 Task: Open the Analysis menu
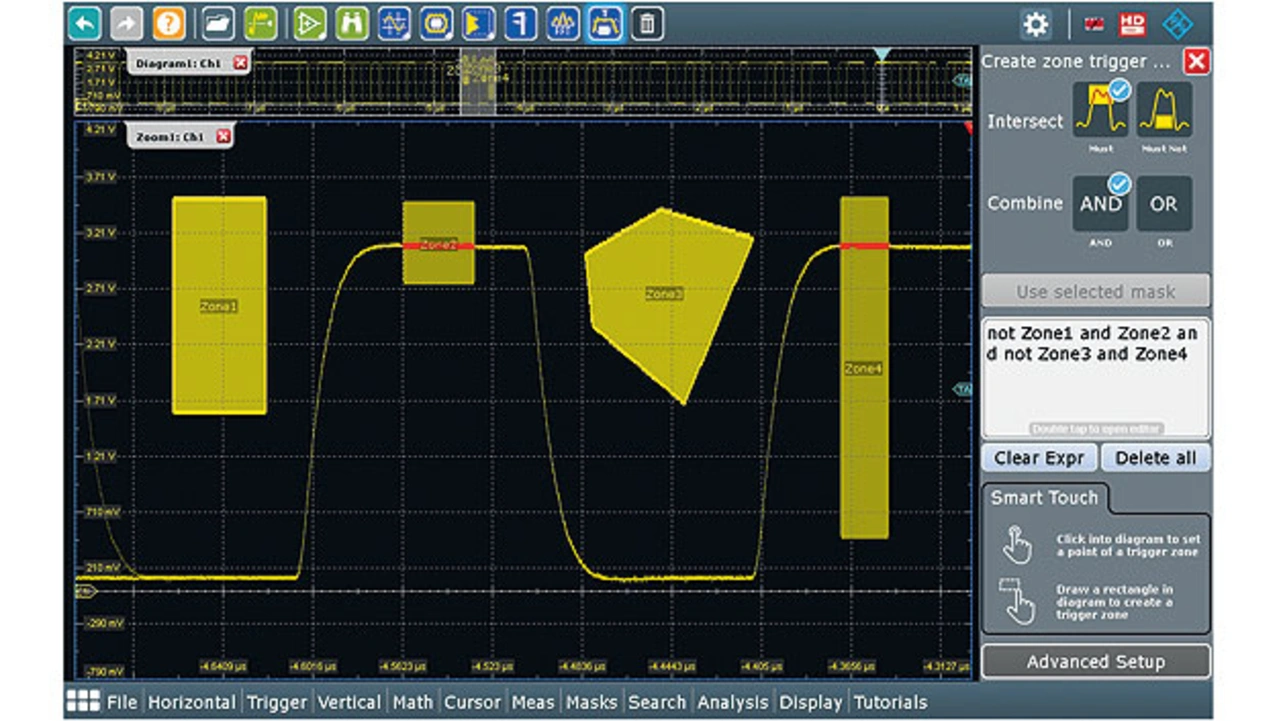pos(733,702)
